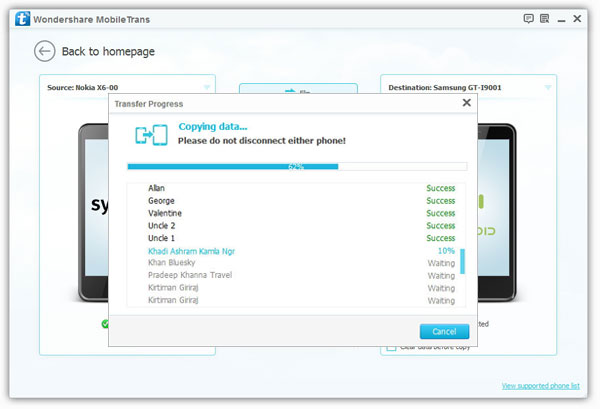This screenshot has width=600, height=409.
Task: Click the Copying data... heading
Action: (213, 127)
